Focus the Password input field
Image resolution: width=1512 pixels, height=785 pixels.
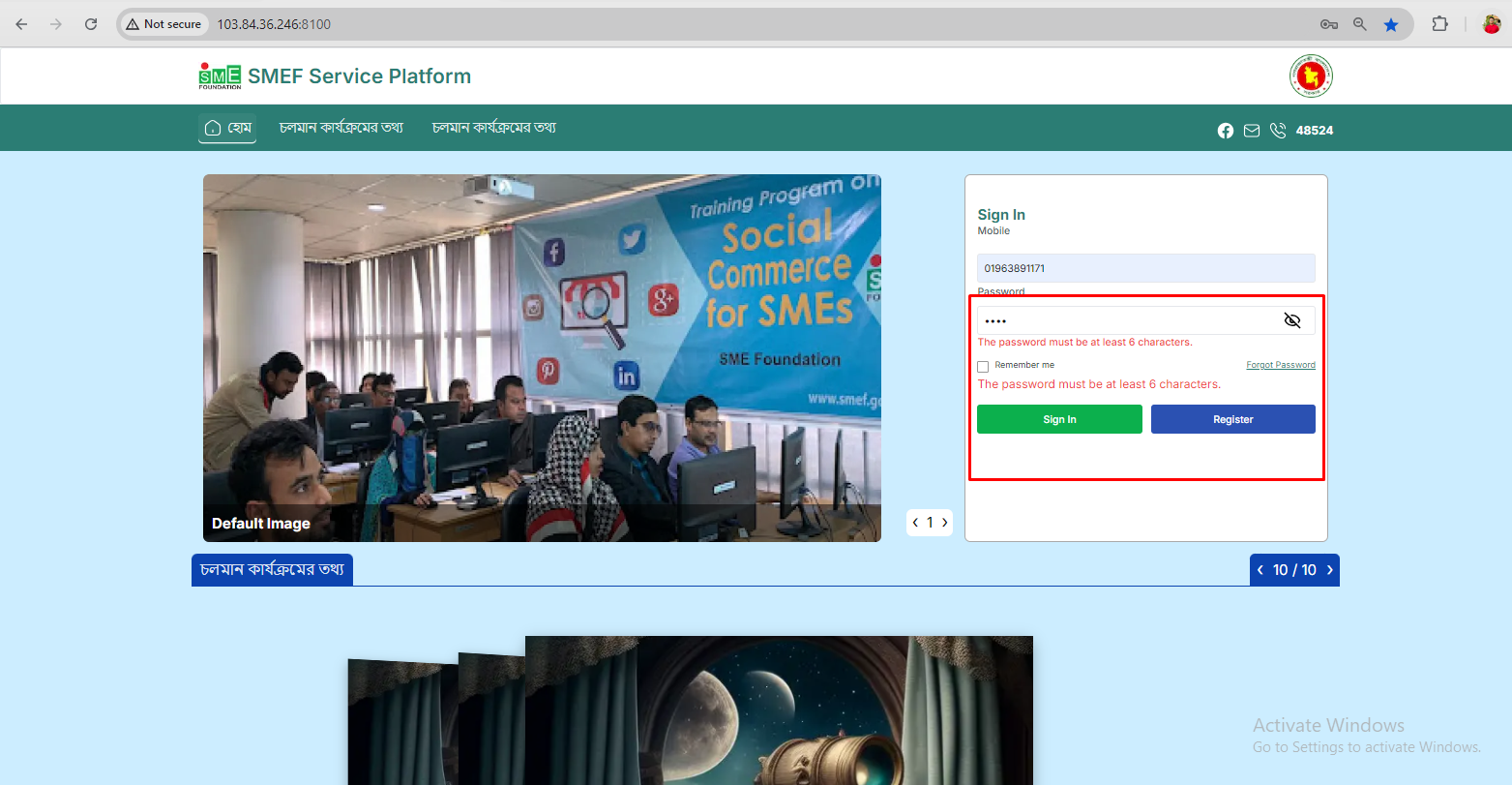[x=1146, y=320]
